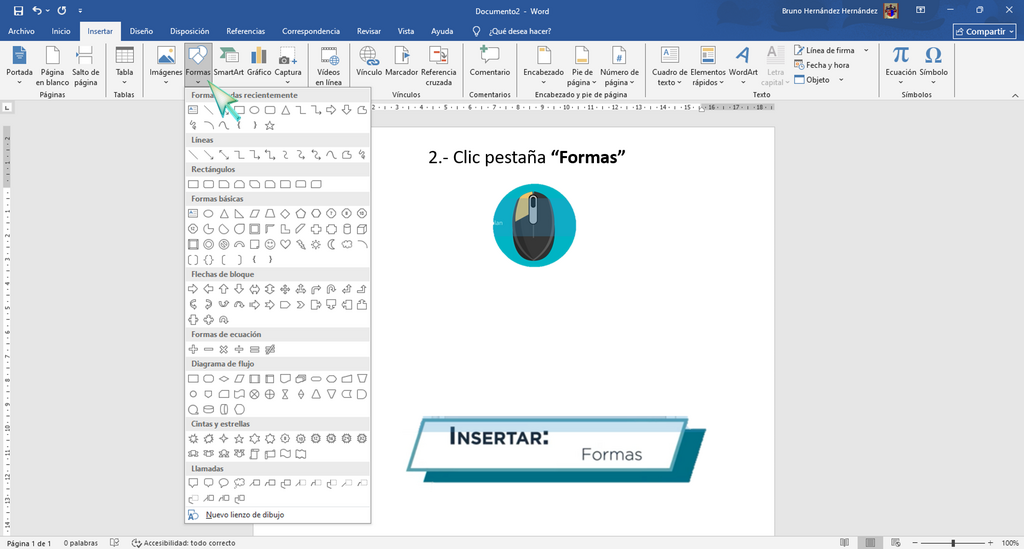This screenshot has width=1024, height=549.
Task: Pick the heart shape in Formas básicas
Action: tap(285, 245)
